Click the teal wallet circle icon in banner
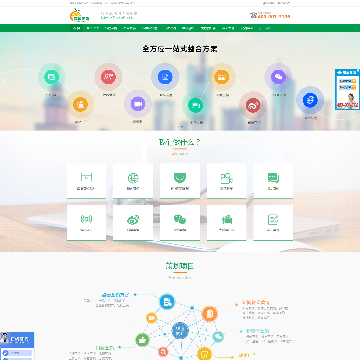360x360 pixels. click(52, 77)
